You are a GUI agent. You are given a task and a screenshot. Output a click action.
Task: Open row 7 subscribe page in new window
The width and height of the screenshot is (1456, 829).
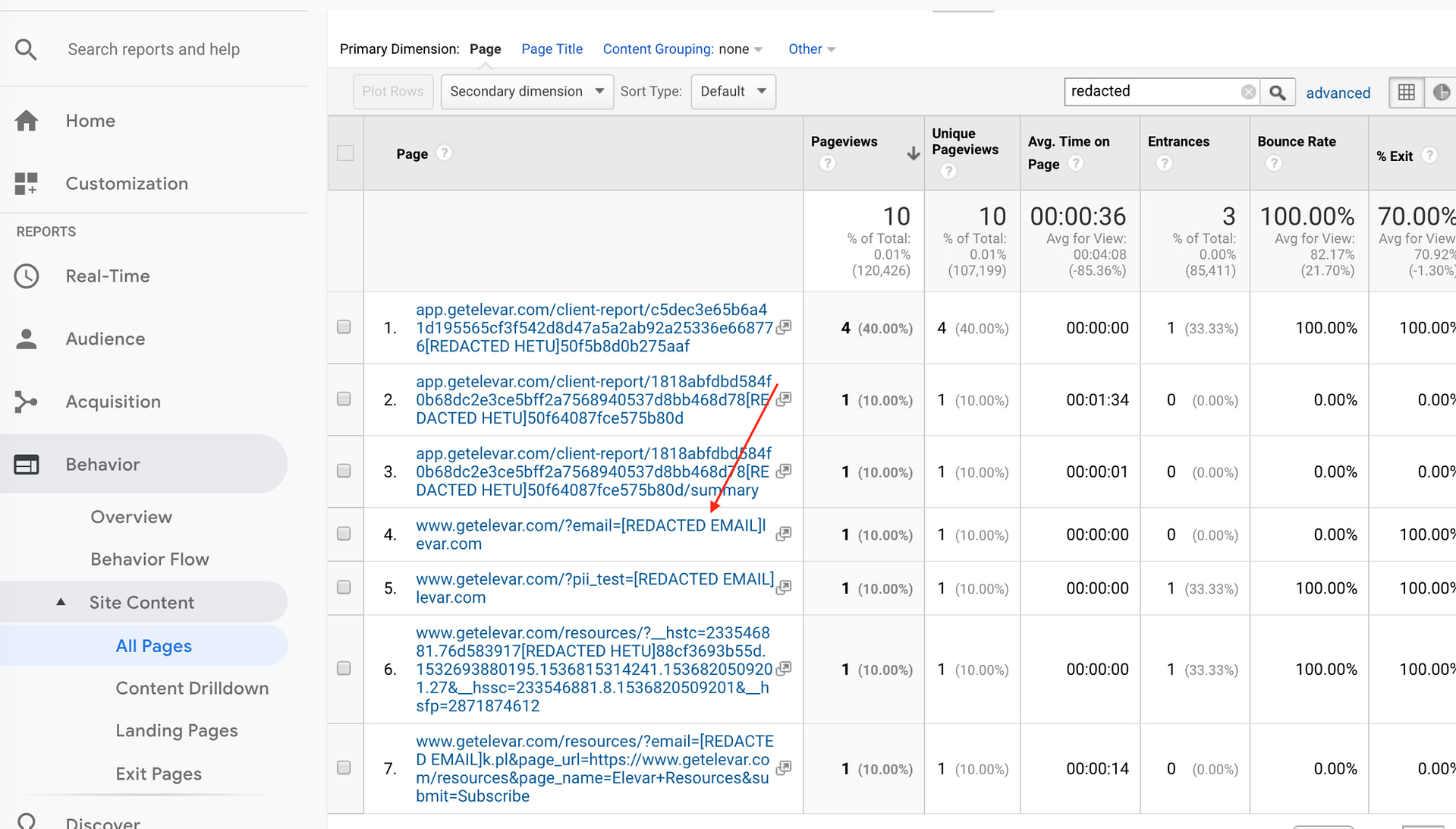click(784, 768)
